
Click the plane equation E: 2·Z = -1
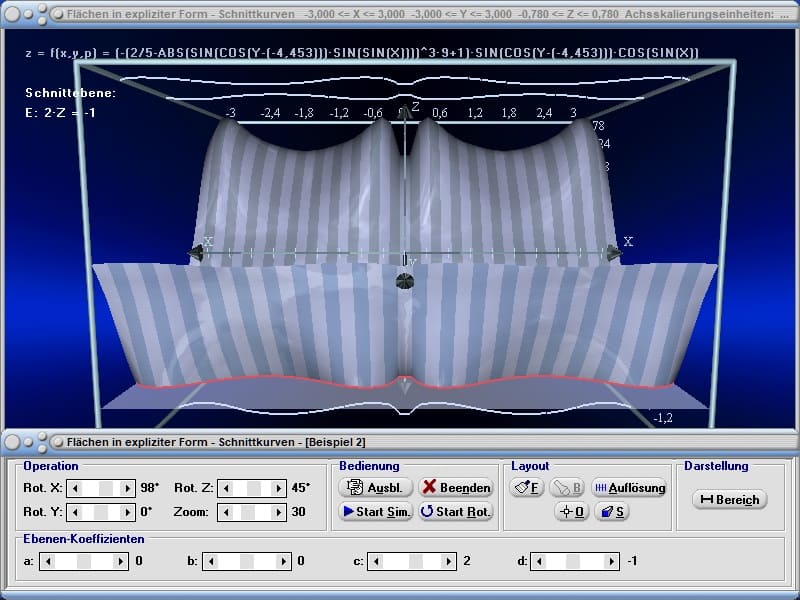60,113
